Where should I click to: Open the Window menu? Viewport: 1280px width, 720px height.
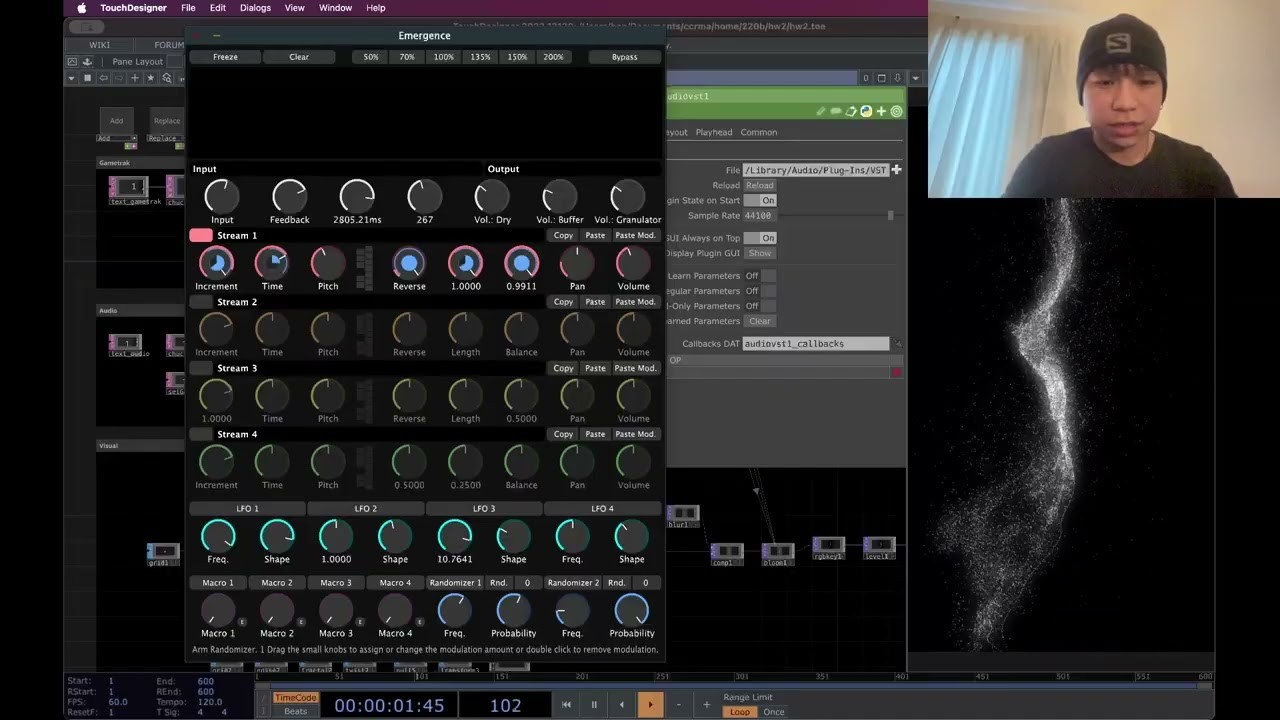[x=335, y=8]
